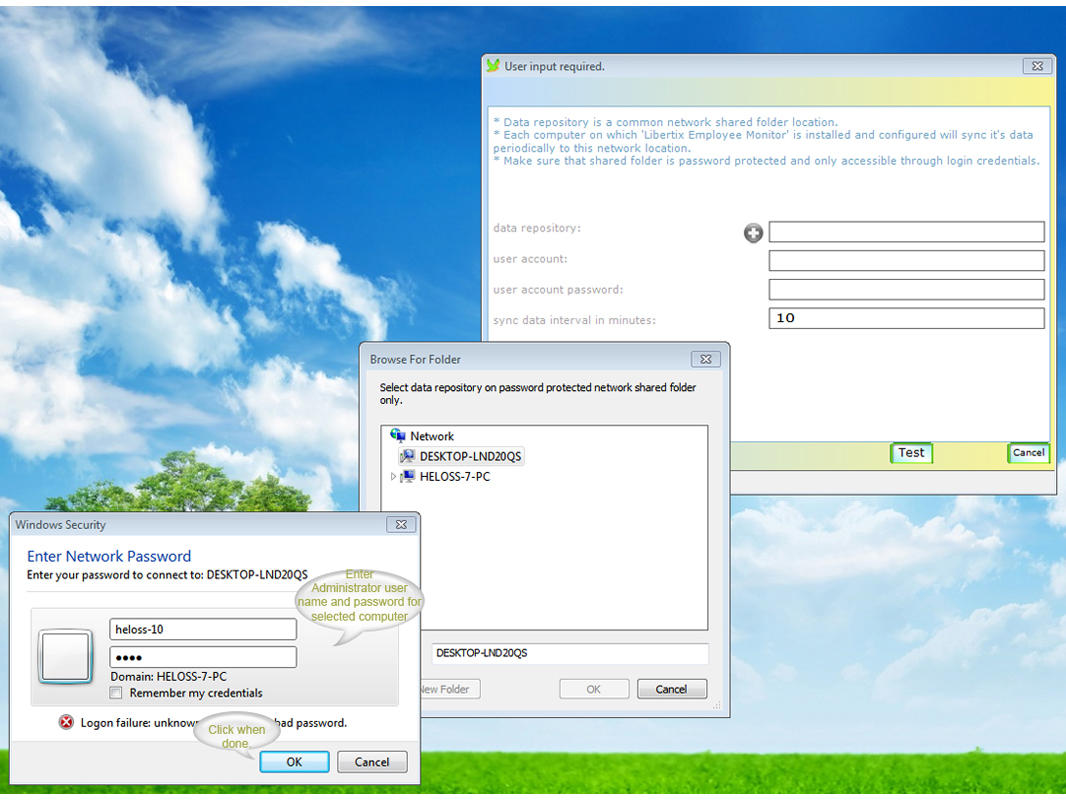This screenshot has height=800, width=1066.
Task: Click the HELOSS-7-PC computer icon
Action: pos(407,476)
